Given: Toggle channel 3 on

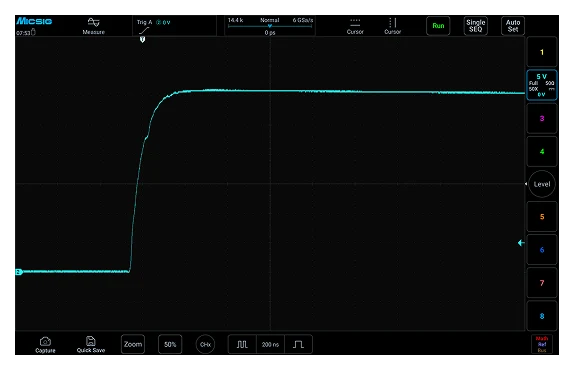Looking at the screenshot, I should pos(542,118).
